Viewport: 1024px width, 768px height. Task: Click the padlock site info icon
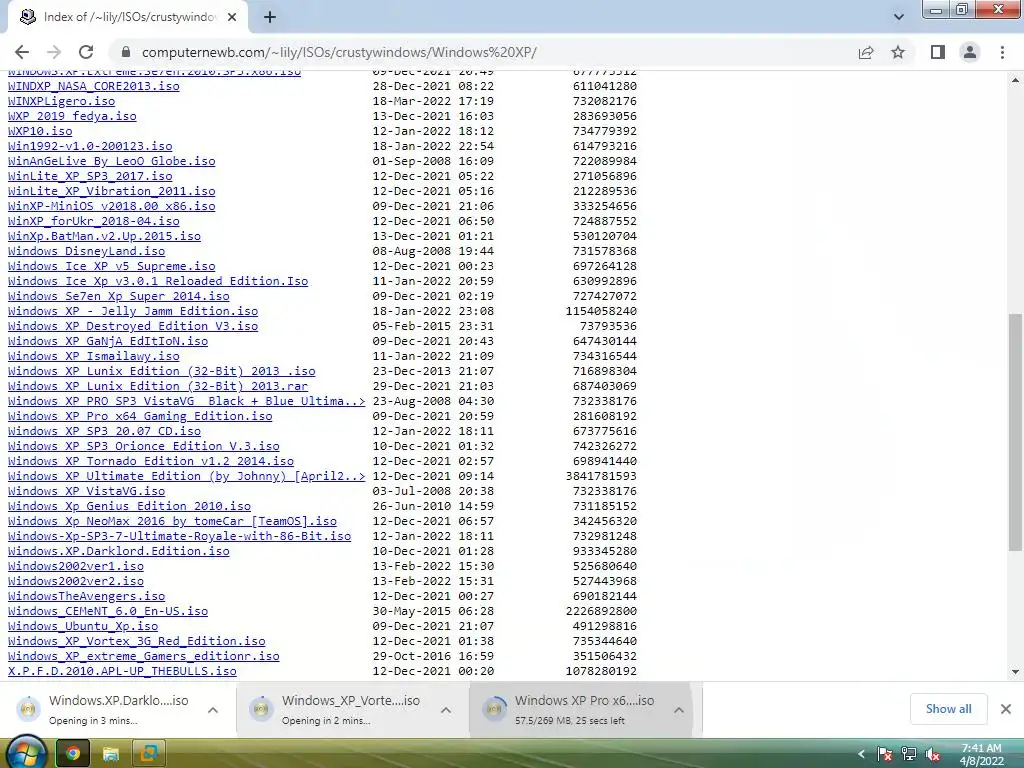pos(126,52)
